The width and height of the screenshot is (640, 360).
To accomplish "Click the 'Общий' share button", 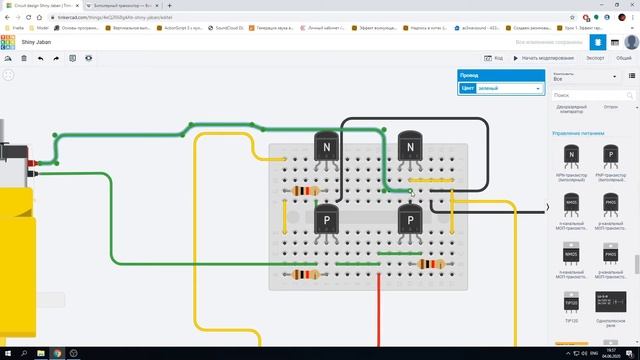I will coord(624,58).
